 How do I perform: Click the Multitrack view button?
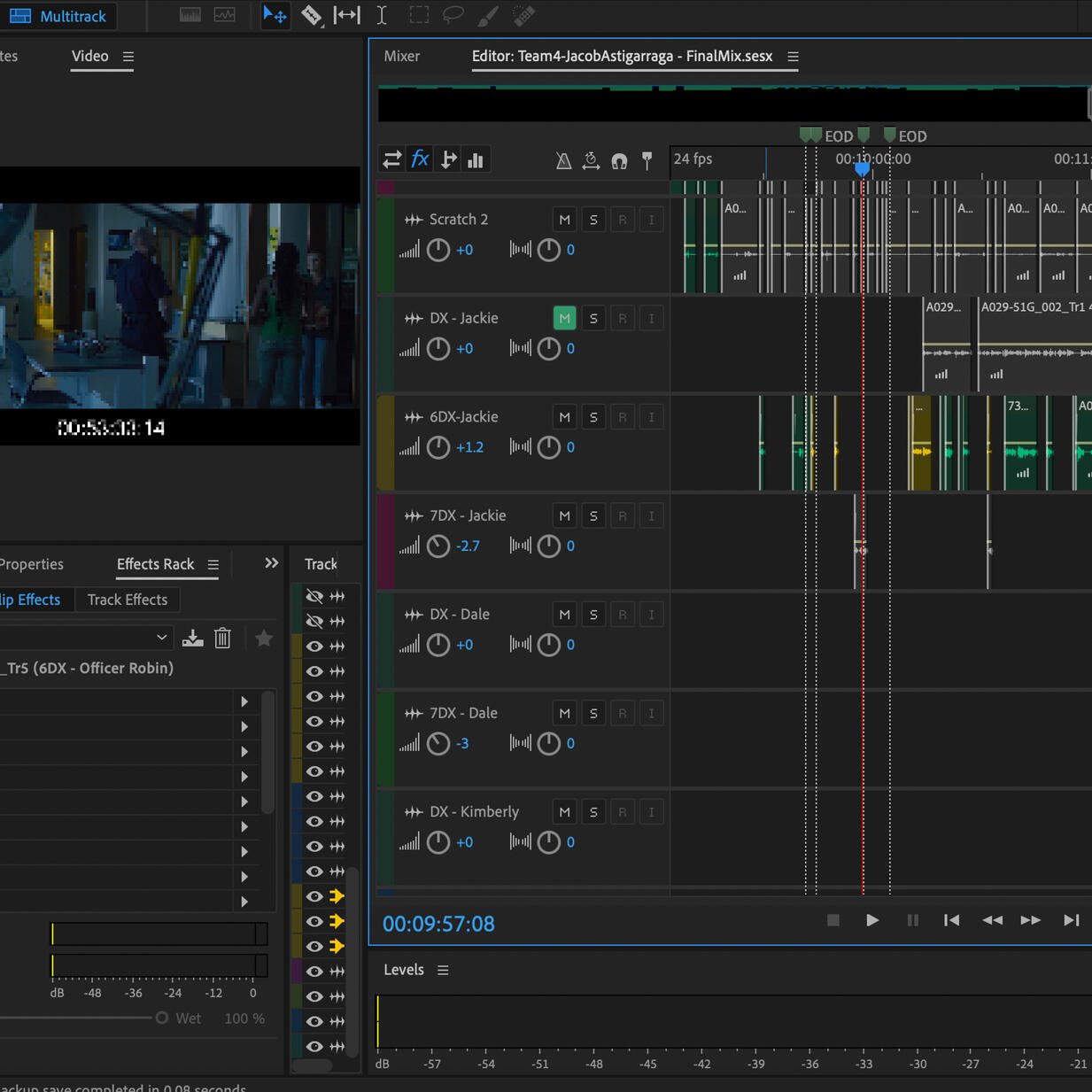[58, 16]
